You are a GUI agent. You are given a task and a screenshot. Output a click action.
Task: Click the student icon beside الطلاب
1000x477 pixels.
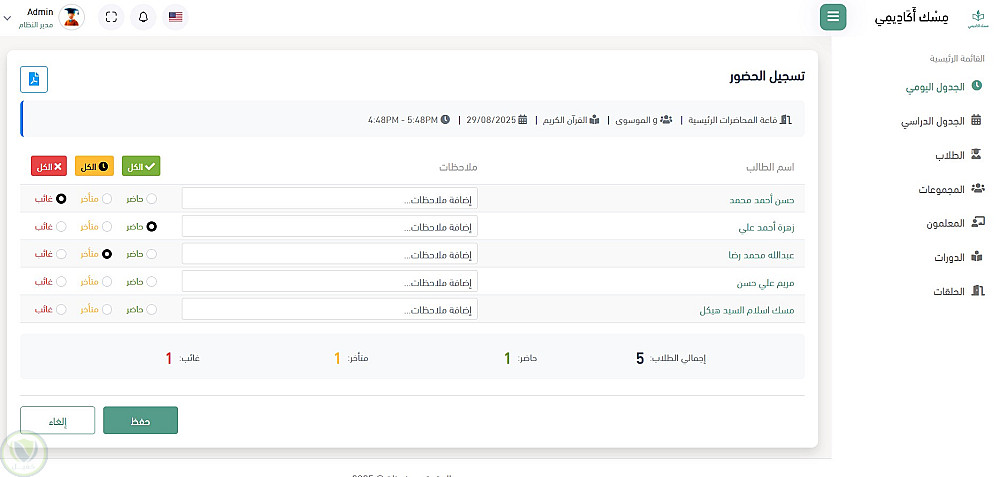tap(976, 154)
